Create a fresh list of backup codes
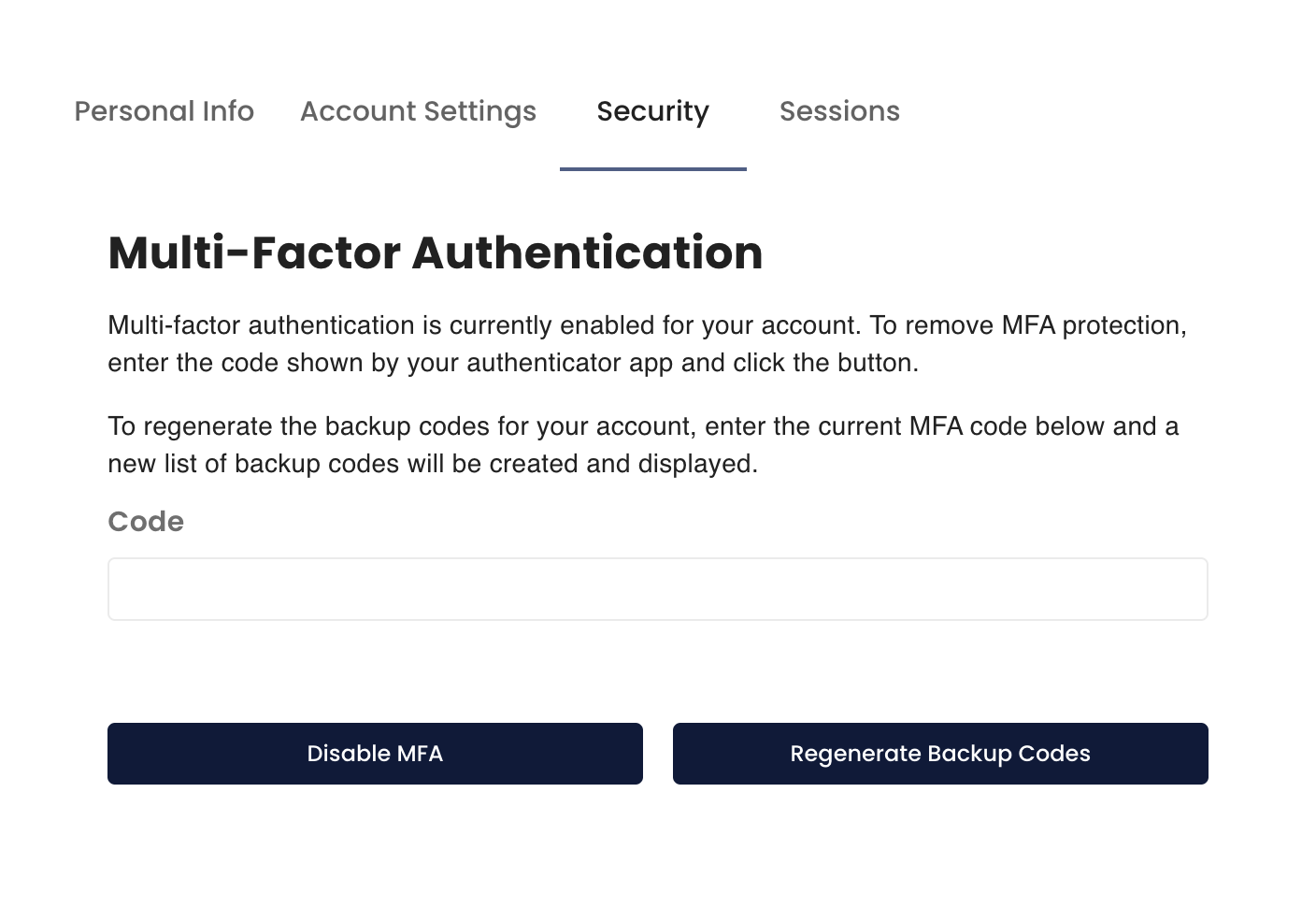This screenshot has height=922, width=1316. pyautogui.click(x=940, y=753)
